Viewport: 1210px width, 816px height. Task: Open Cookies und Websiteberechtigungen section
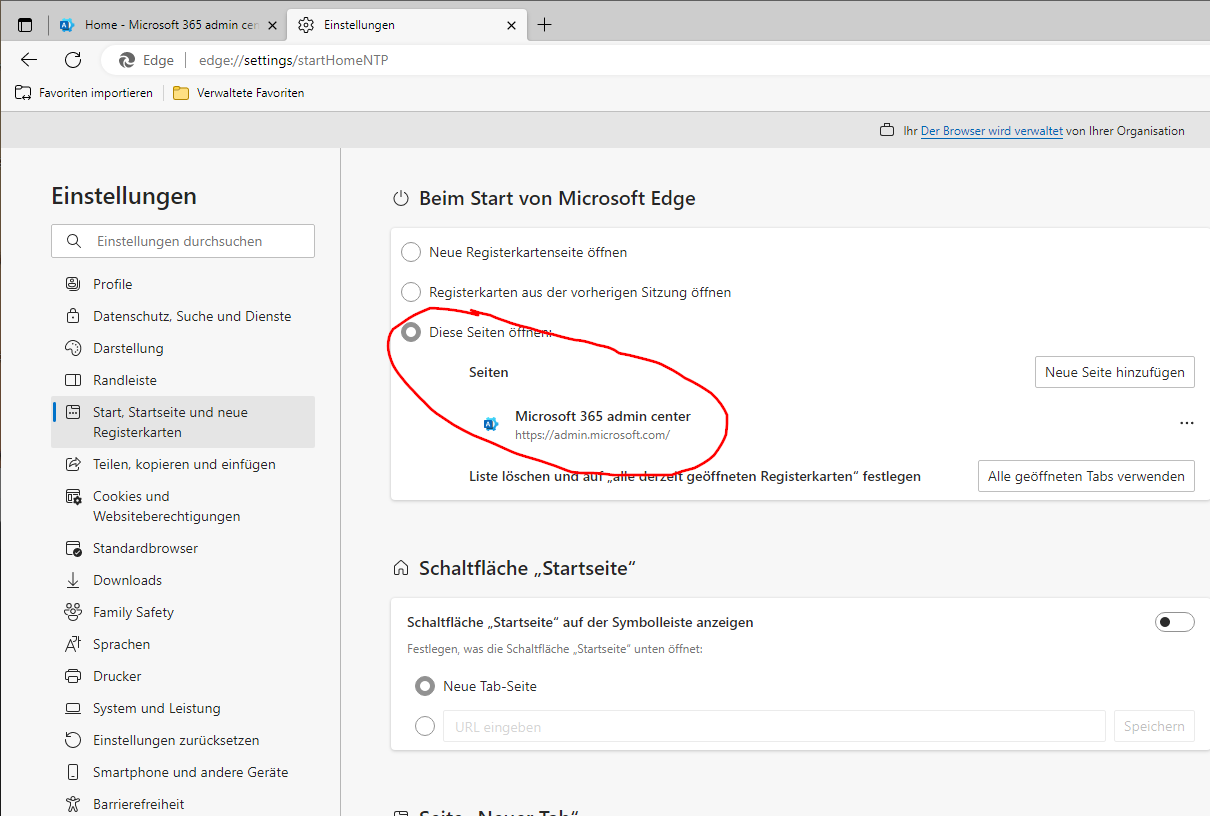pyautogui.click(x=183, y=506)
